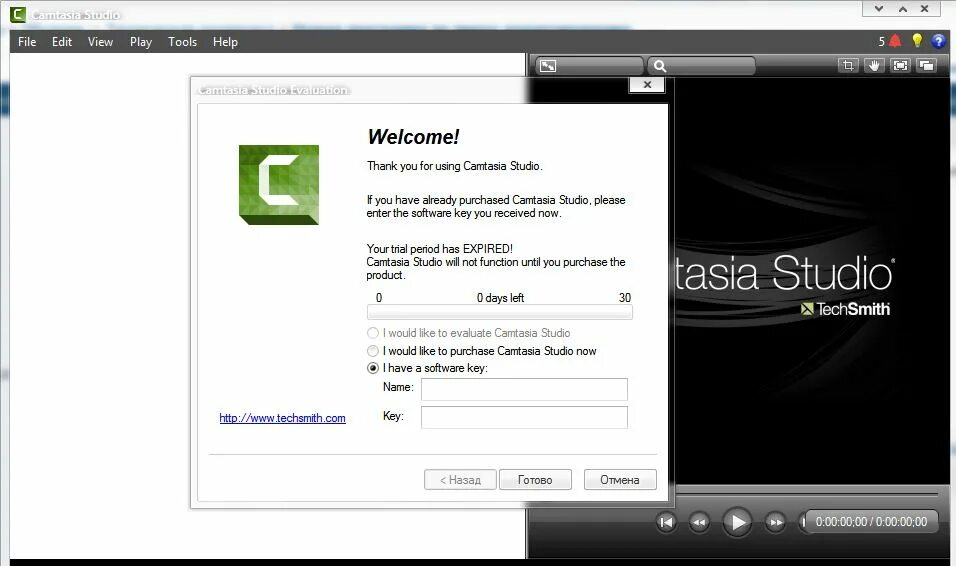Open the preview zoom magnifier control
Screen dimensions: 956x566
click(702, 65)
